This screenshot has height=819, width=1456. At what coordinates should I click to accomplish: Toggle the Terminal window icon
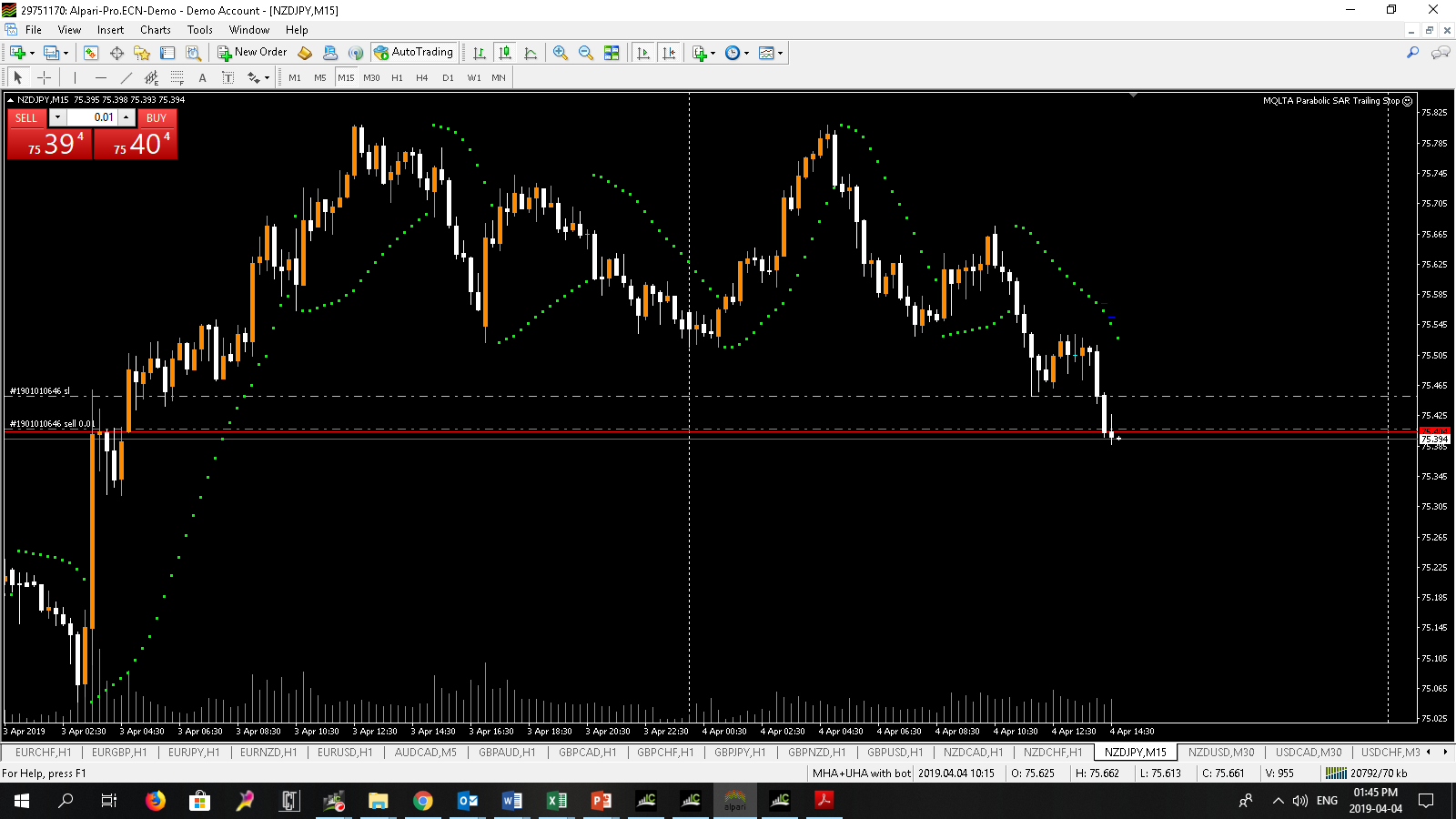(167, 53)
